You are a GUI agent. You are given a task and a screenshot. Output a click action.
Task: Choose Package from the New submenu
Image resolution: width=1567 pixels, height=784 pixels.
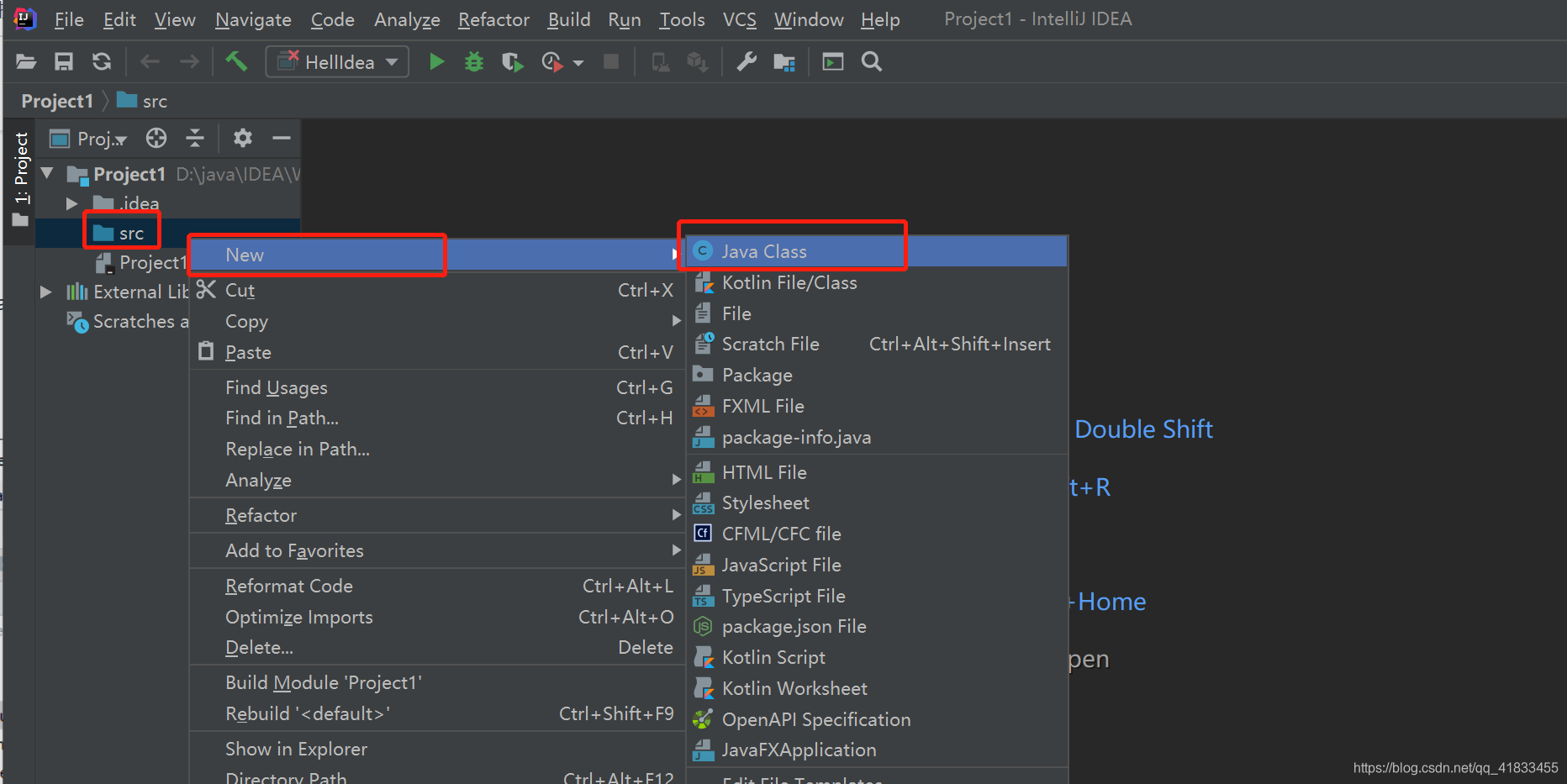click(878, 375)
